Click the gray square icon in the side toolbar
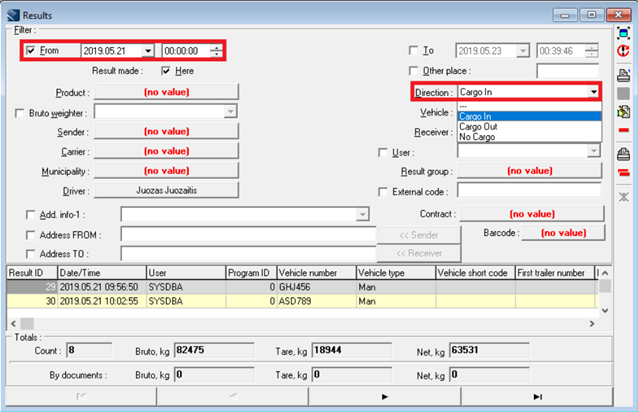Screen dimensions: 638x412 [x=623, y=94]
